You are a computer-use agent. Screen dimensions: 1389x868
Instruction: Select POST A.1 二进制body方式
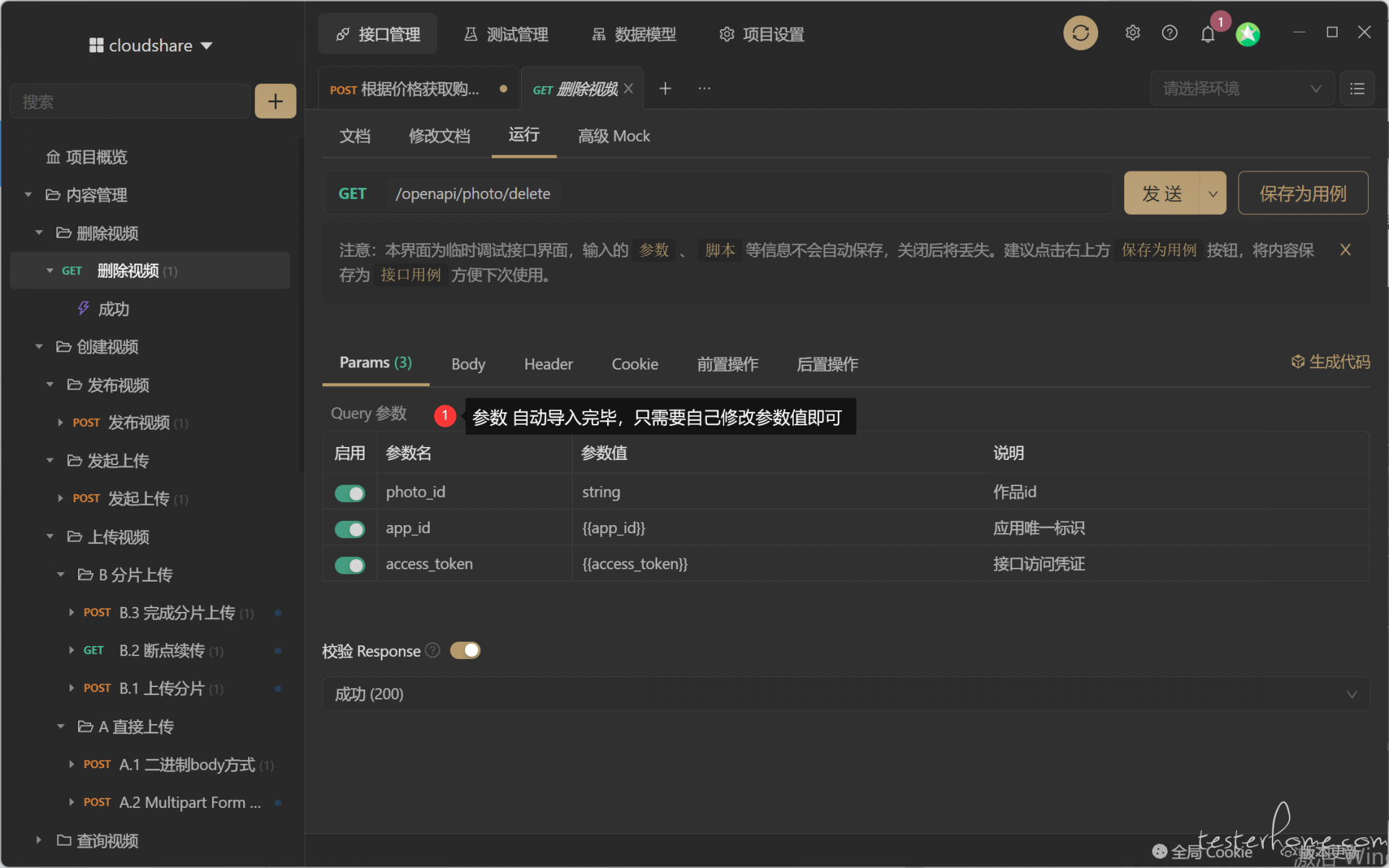(x=178, y=765)
